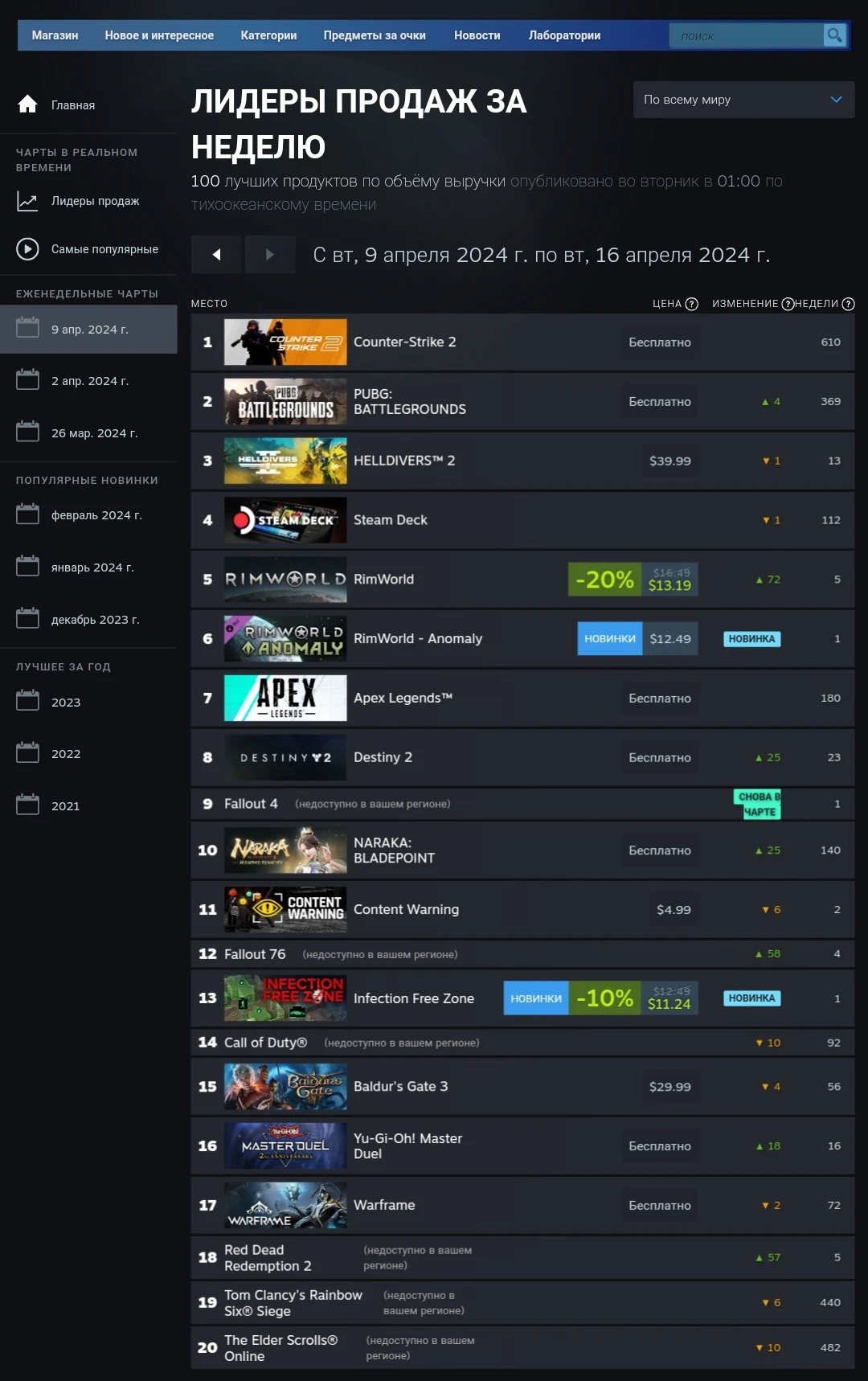The height and width of the screenshot is (1381, 868).
Task: Click the СНОВА В ЧАРТЕ badge on Fallout 4
Action: click(x=758, y=804)
